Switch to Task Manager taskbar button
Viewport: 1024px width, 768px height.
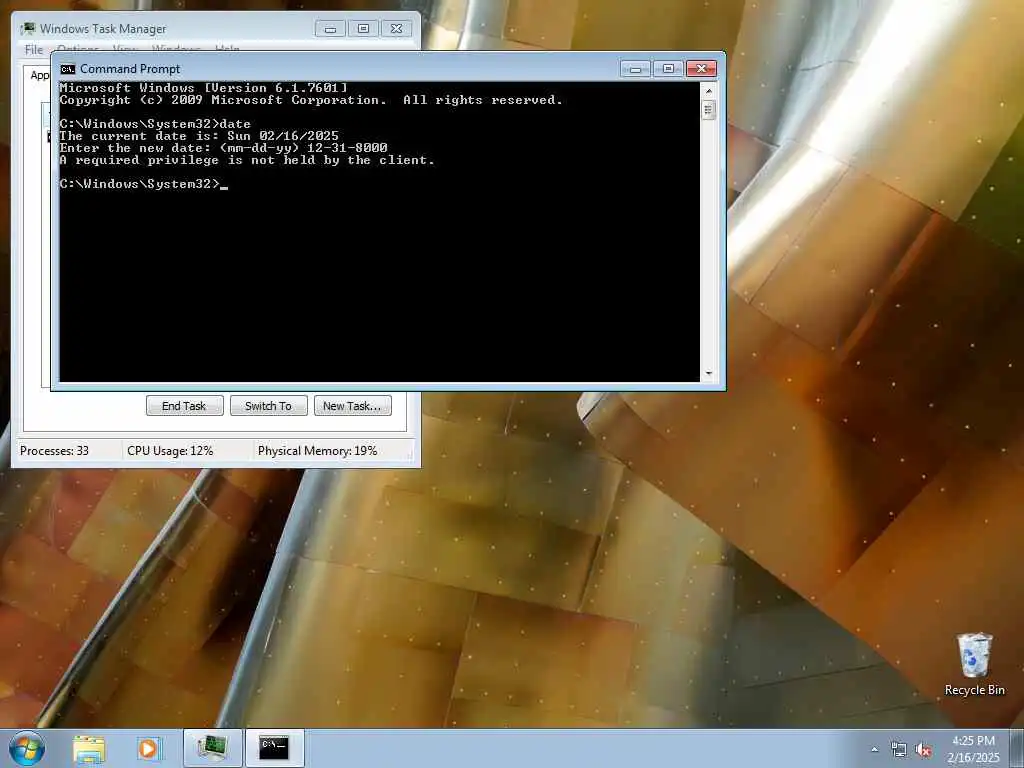(x=212, y=748)
